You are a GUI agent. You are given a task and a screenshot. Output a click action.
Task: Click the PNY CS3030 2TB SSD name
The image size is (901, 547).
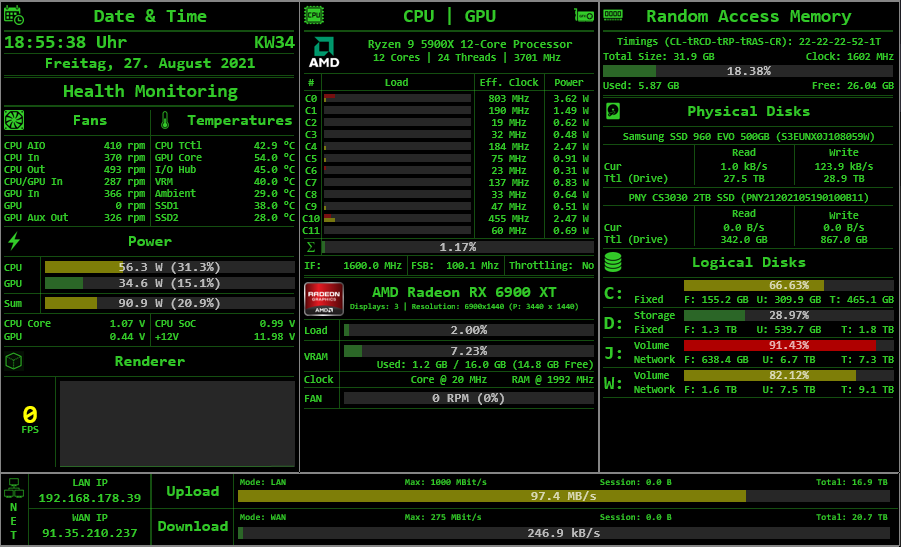(749, 198)
